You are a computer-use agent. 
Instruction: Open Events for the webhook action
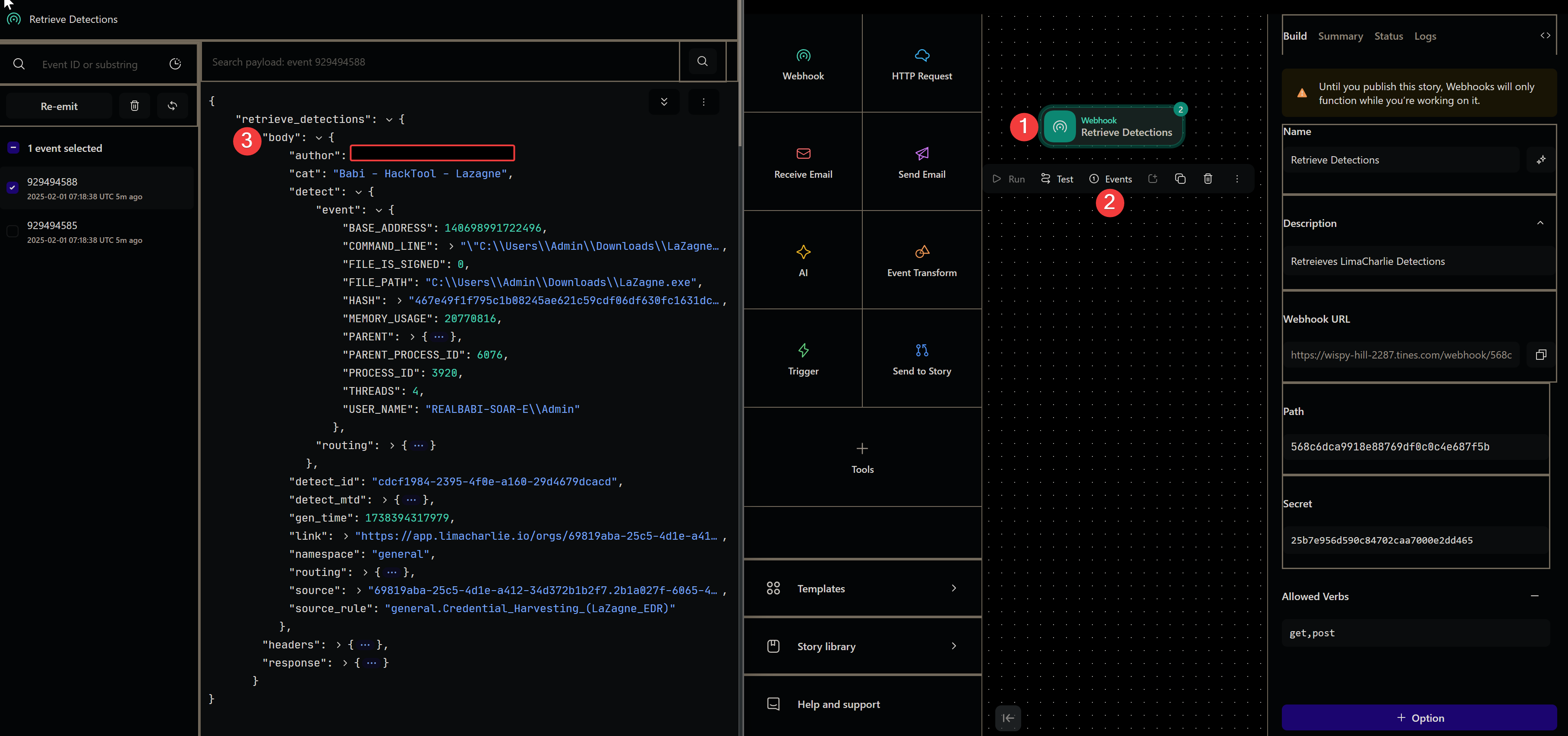(1110, 179)
